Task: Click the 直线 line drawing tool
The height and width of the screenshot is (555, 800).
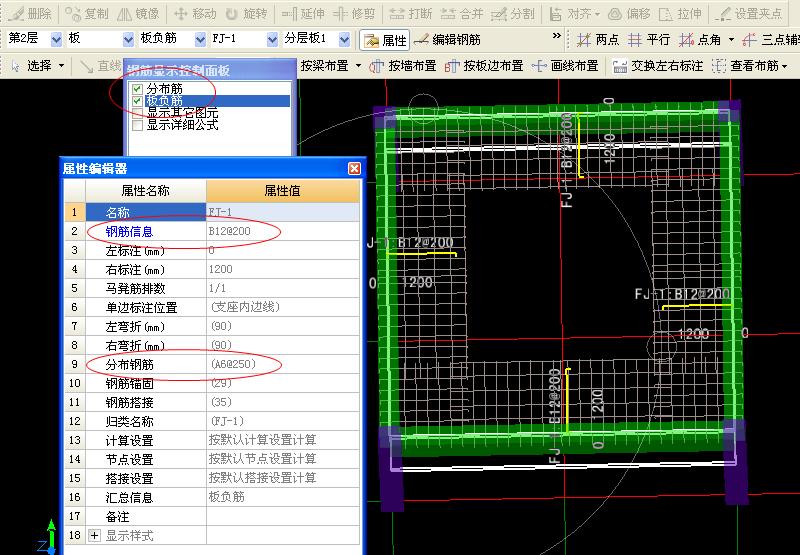Action: coord(101,66)
